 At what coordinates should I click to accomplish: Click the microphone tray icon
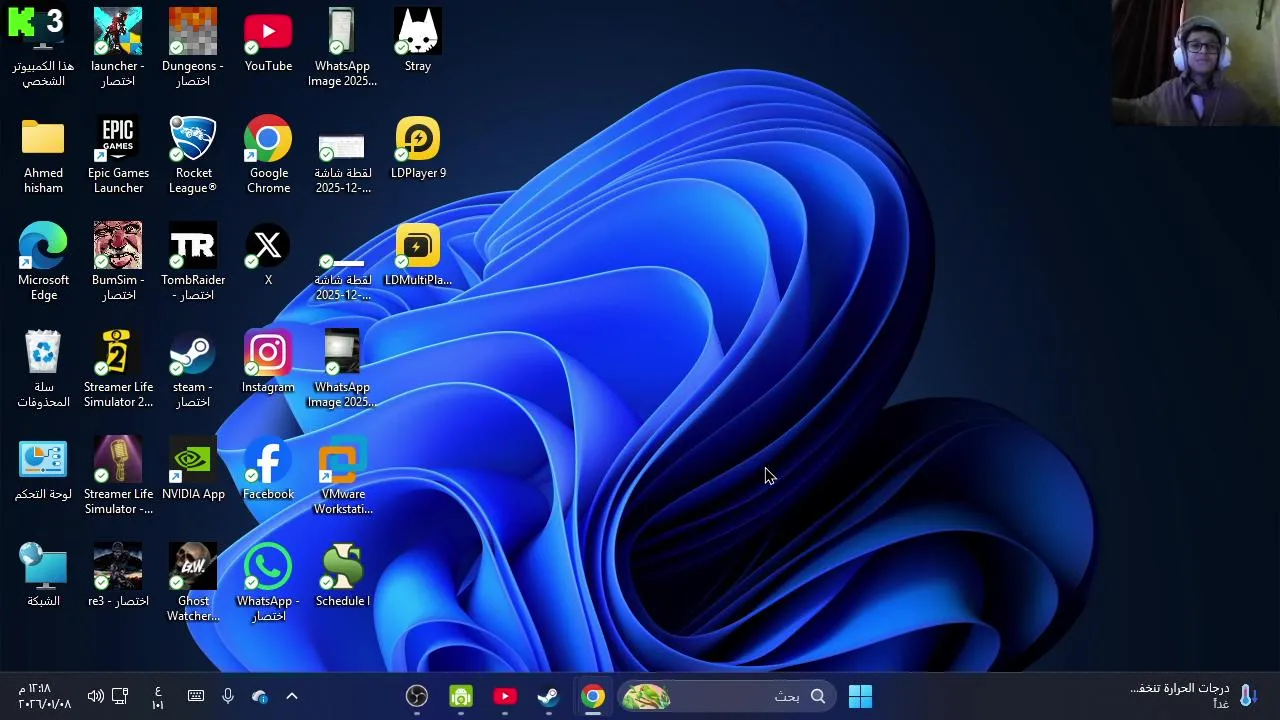coord(228,696)
